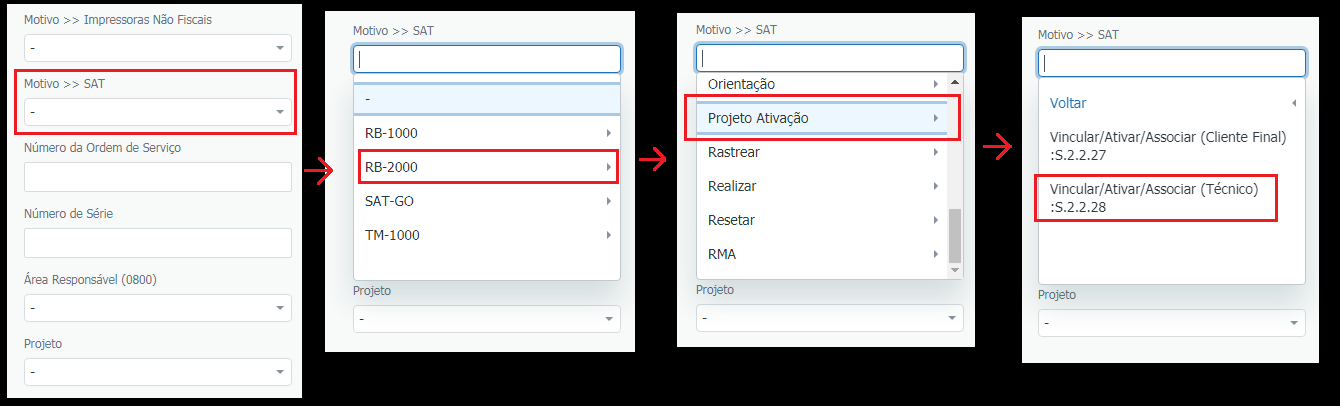Viewport: 1340px width, 406px height.
Task: Click the list scrollbar up arrow
Action: (954, 81)
